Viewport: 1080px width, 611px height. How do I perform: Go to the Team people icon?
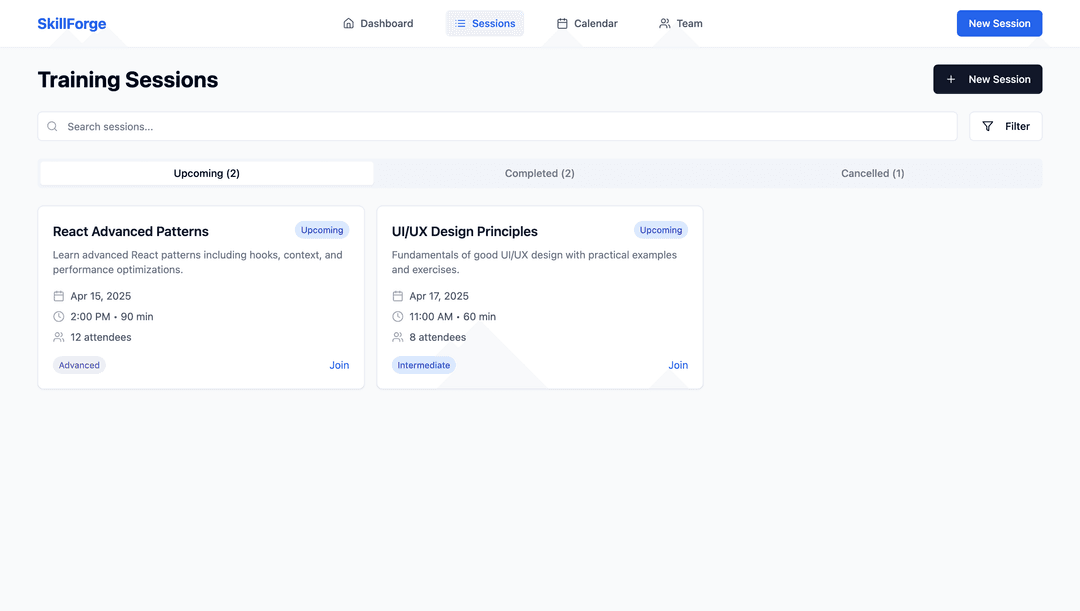point(665,23)
